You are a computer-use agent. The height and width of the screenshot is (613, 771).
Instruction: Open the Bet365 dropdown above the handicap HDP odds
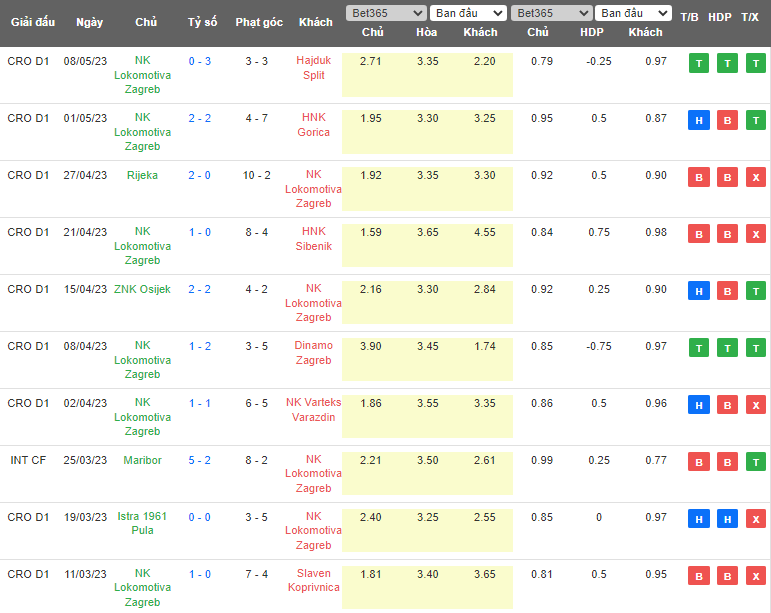pos(550,13)
